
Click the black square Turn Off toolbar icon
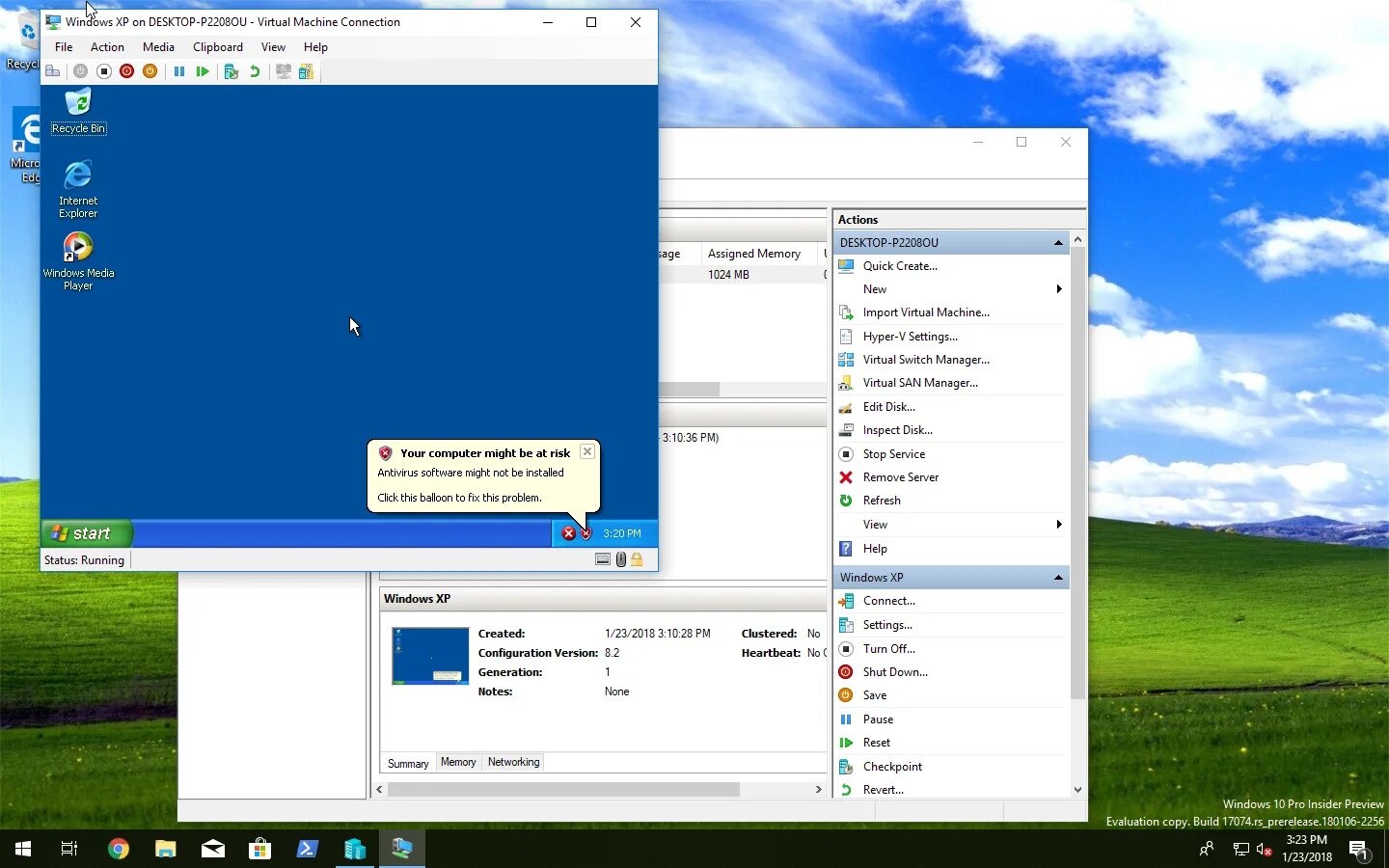(104, 71)
